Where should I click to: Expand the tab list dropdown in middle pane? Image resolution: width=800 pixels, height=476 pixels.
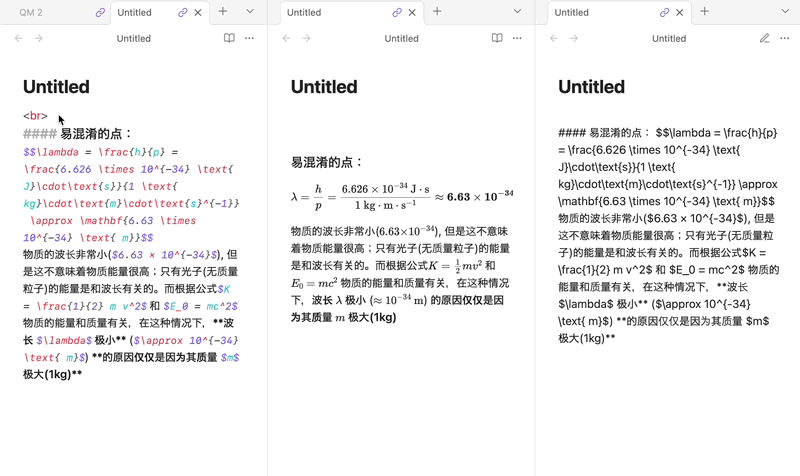(517, 12)
